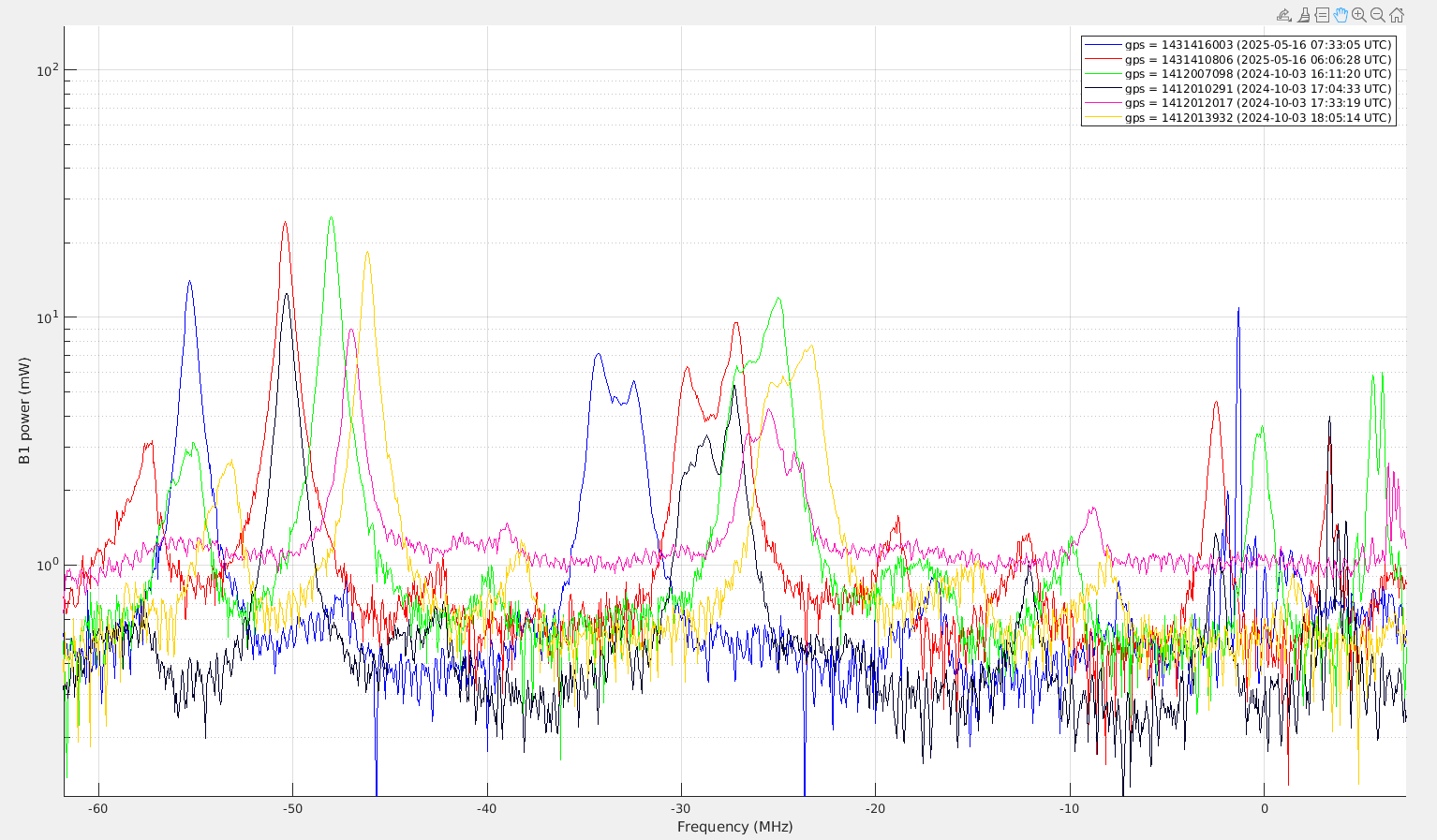Toggle the pan hand tool
The height and width of the screenshot is (840, 1437).
coord(1341,15)
